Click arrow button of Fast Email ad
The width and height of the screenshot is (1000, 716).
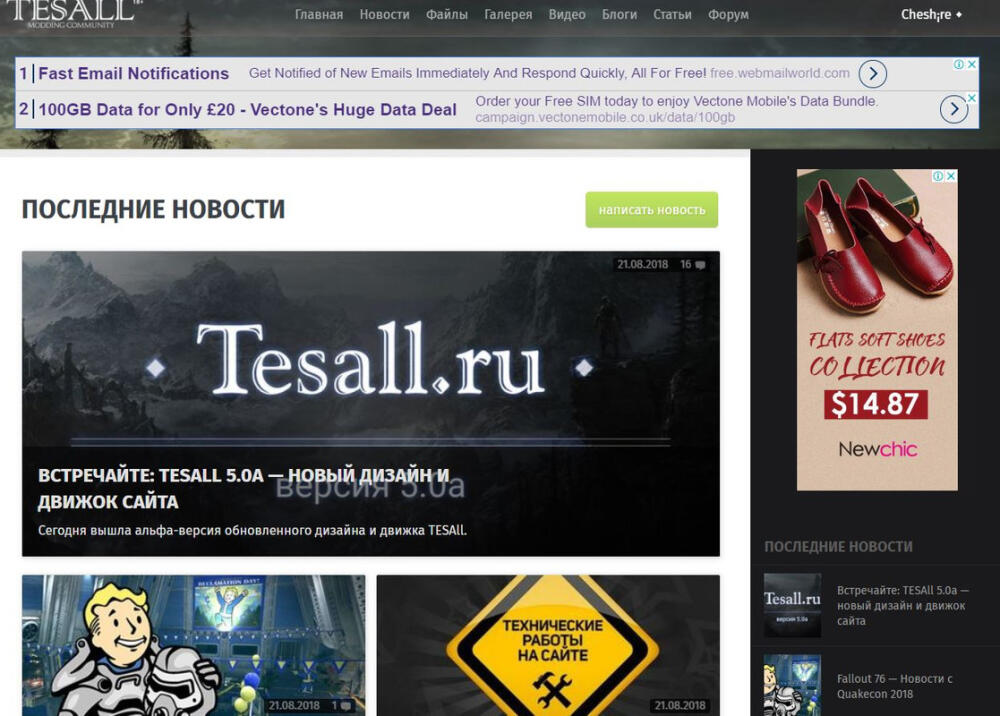(872, 74)
